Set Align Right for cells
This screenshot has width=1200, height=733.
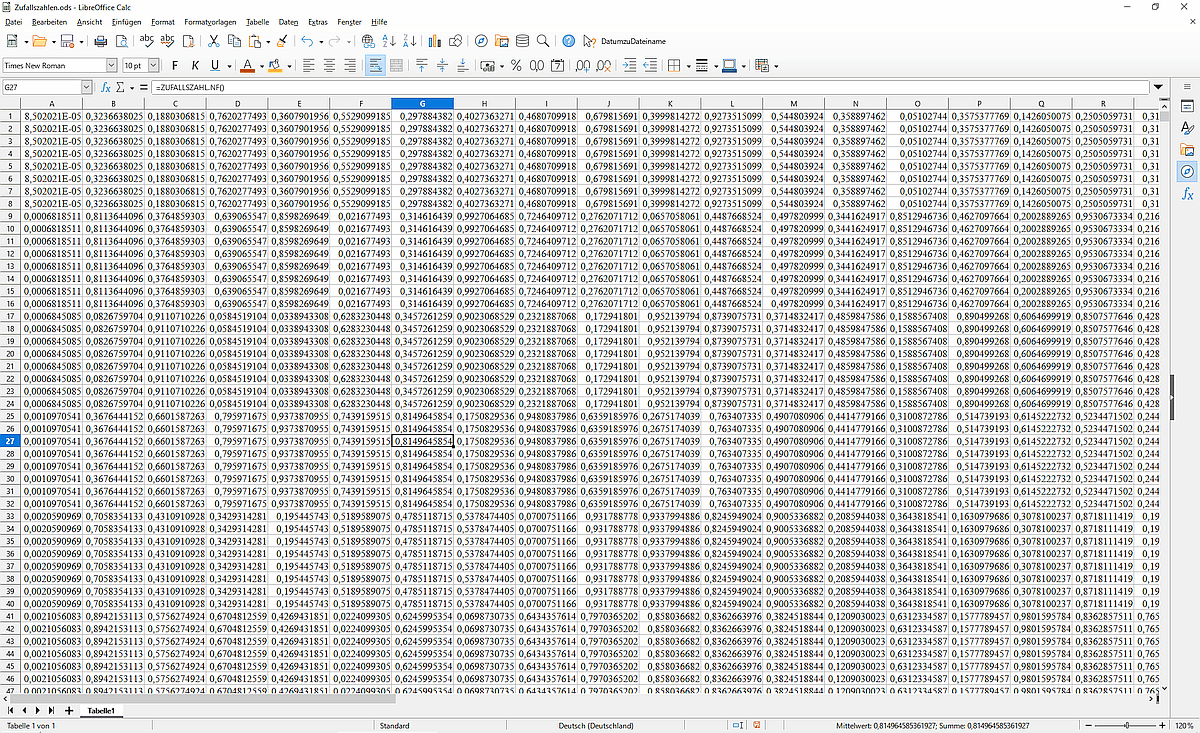(350, 65)
